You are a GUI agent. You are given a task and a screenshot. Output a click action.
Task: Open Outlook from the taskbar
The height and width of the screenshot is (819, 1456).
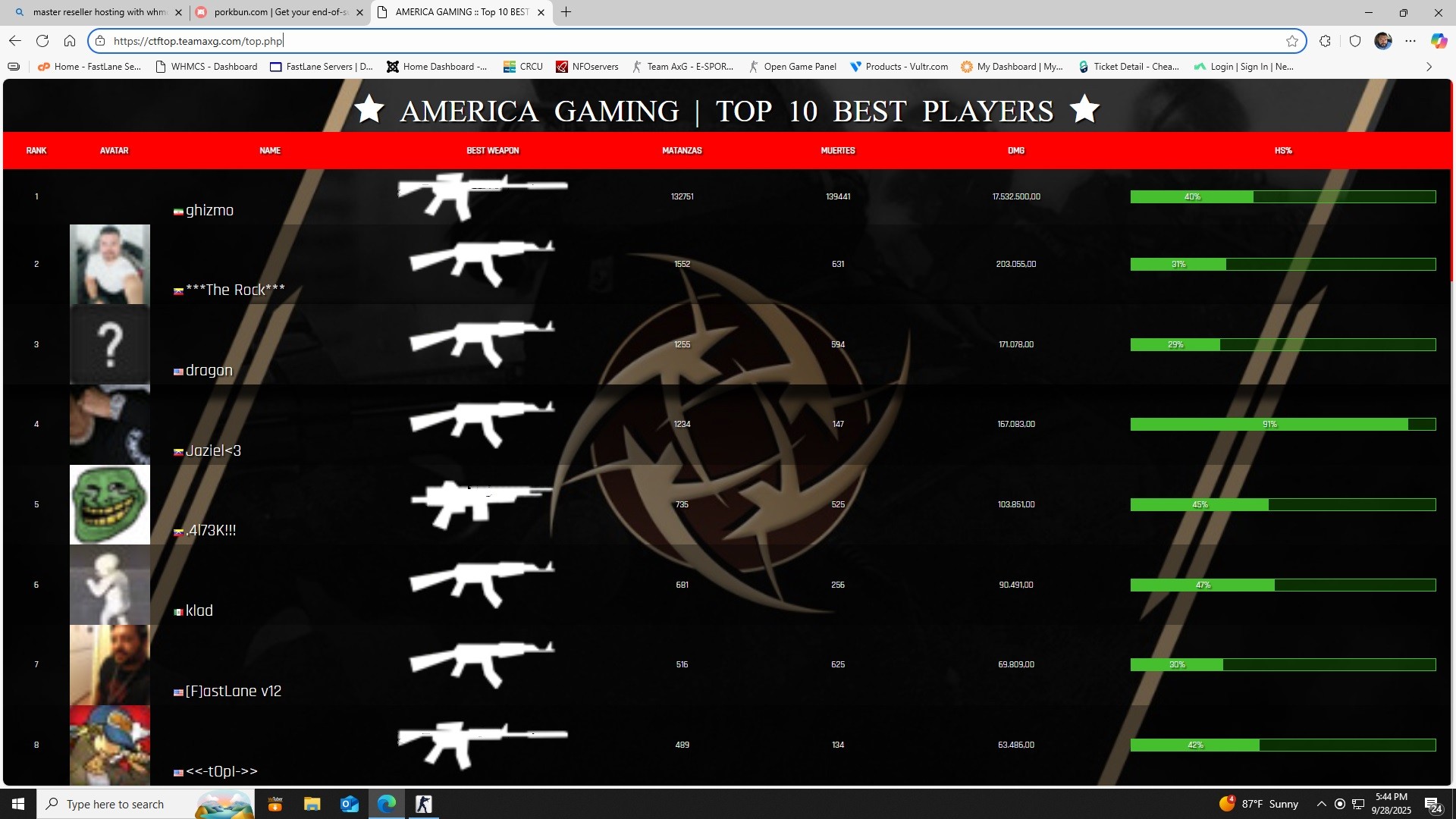(x=350, y=804)
